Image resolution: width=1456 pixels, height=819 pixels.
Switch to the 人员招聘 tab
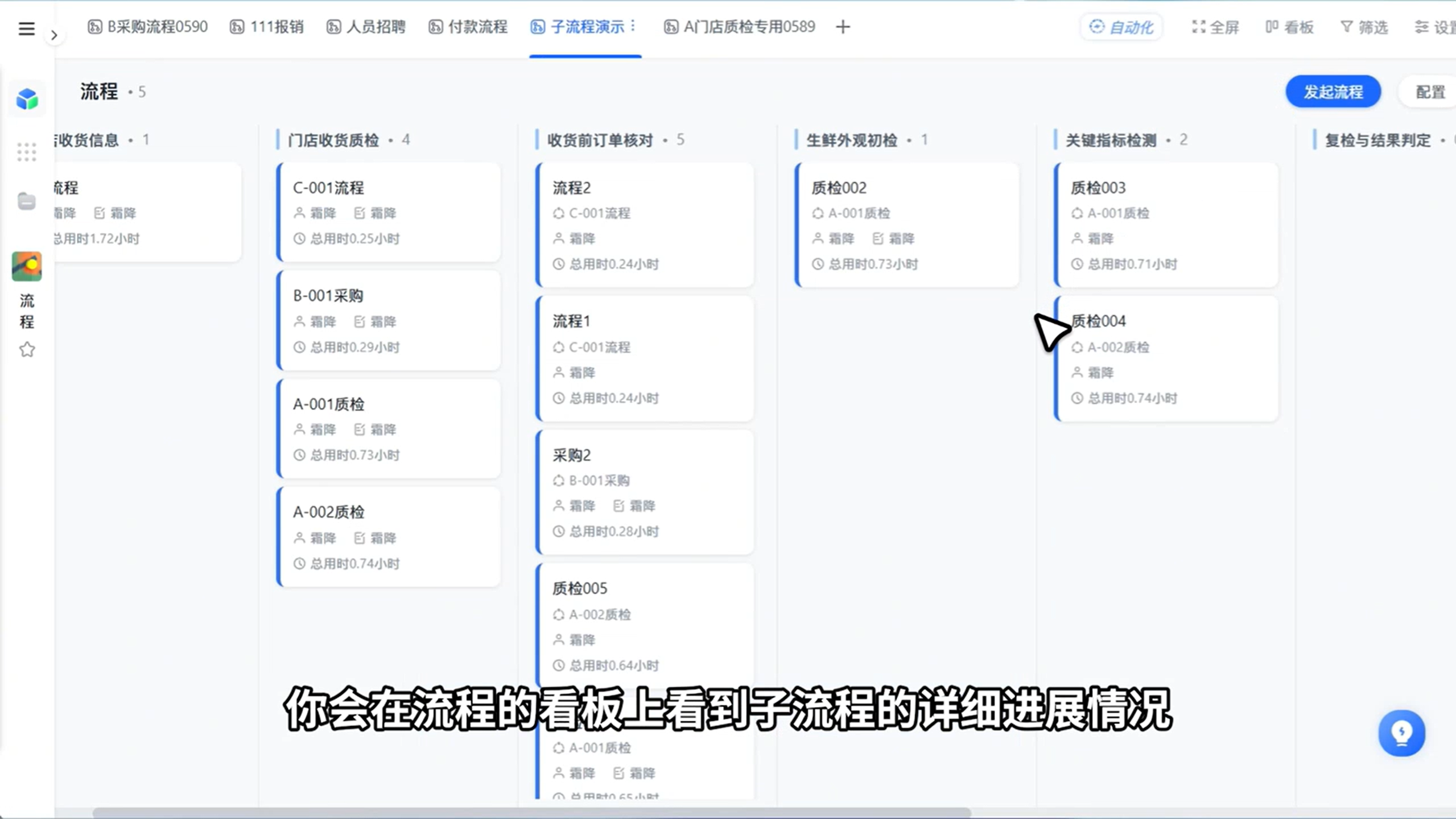click(x=365, y=27)
